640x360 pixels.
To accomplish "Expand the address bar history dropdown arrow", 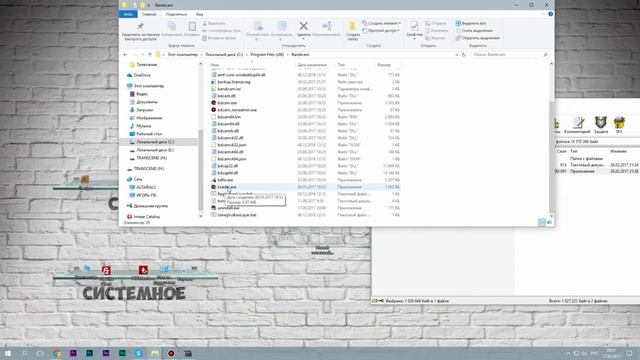I will coord(457,54).
